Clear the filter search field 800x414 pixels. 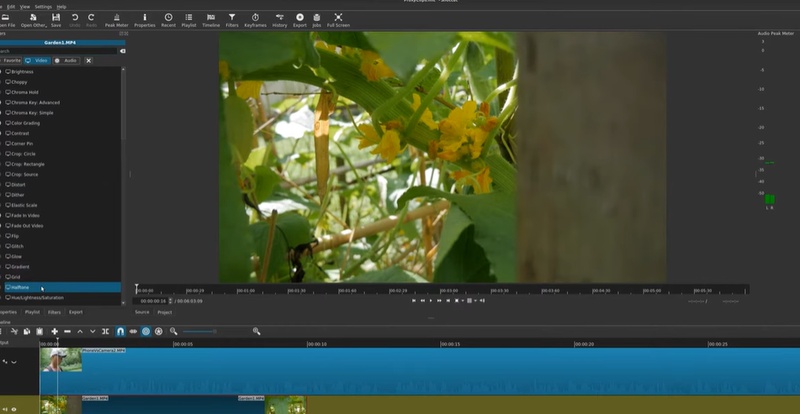pyautogui.click(x=122, y=51)
